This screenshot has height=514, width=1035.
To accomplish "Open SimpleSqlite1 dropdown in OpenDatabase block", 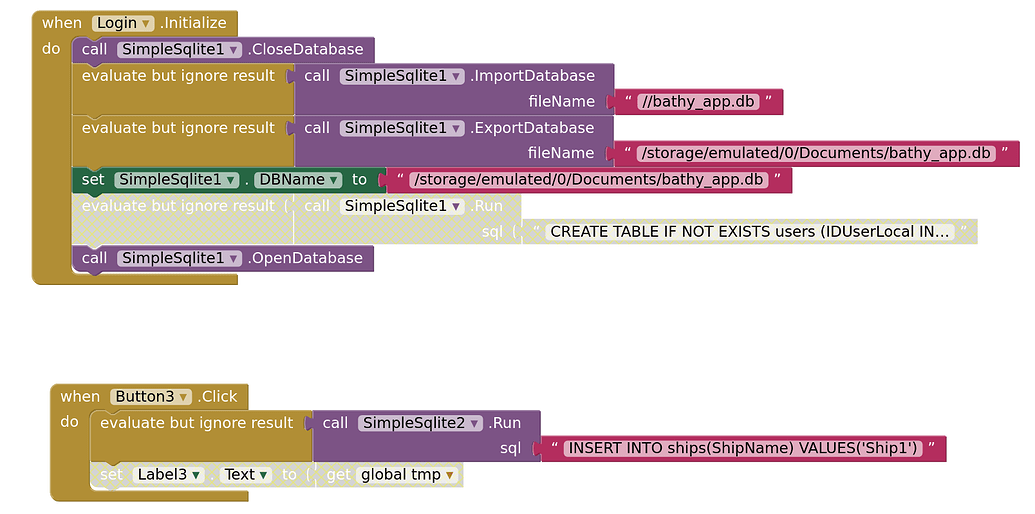I will 180,258.
